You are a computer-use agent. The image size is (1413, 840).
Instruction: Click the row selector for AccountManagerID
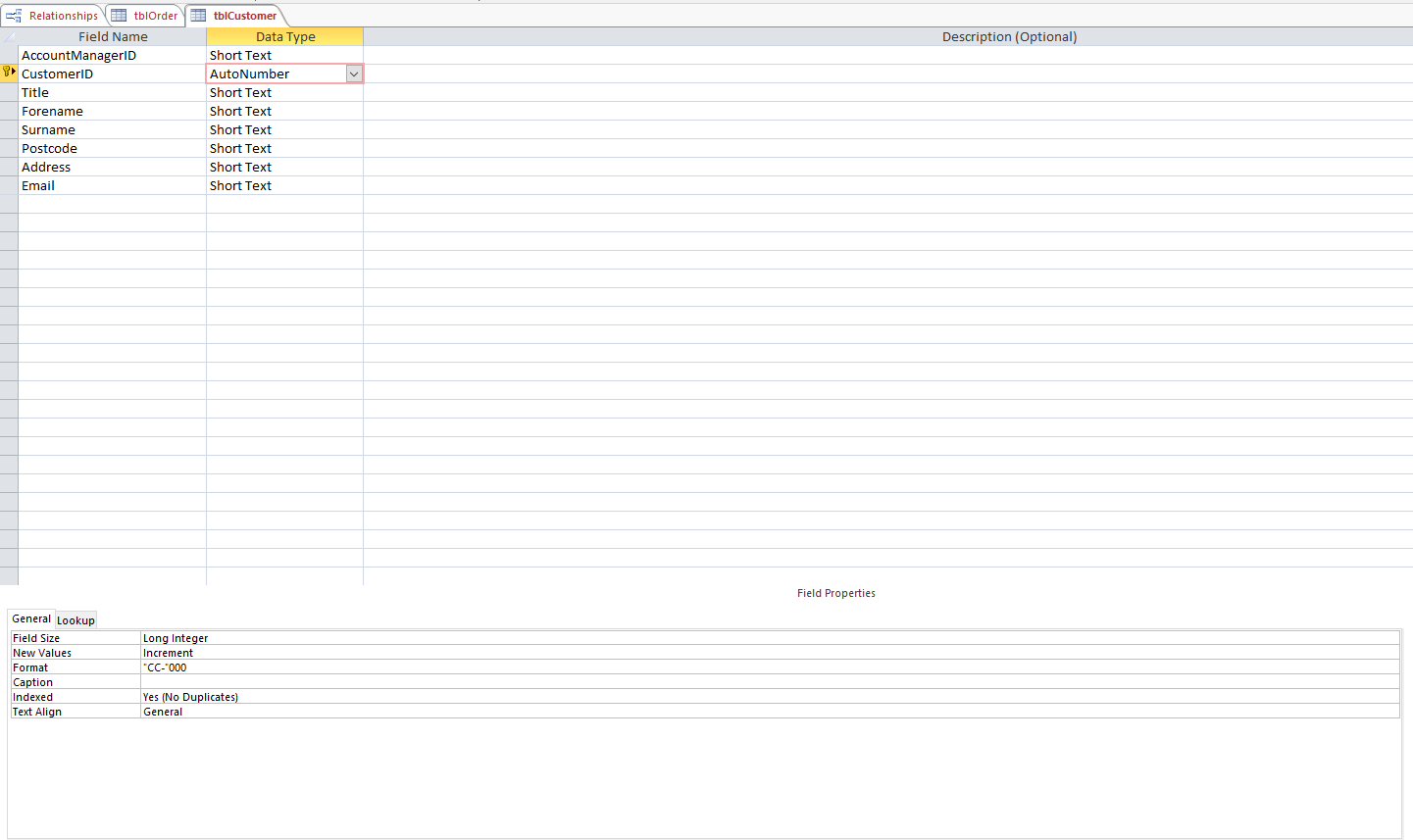(x=9, y=55)
